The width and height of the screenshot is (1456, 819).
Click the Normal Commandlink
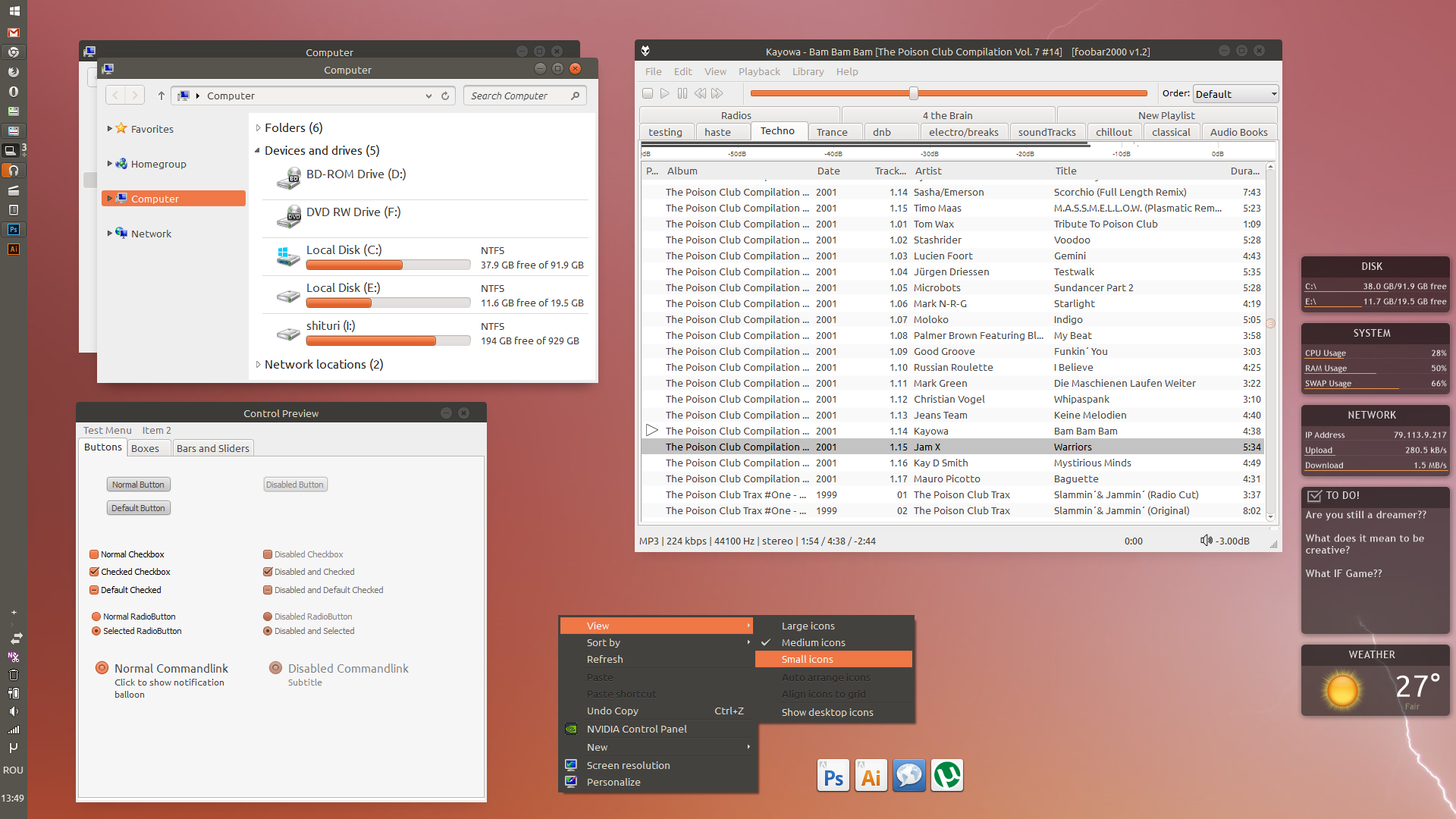click(x=163, y=680)
